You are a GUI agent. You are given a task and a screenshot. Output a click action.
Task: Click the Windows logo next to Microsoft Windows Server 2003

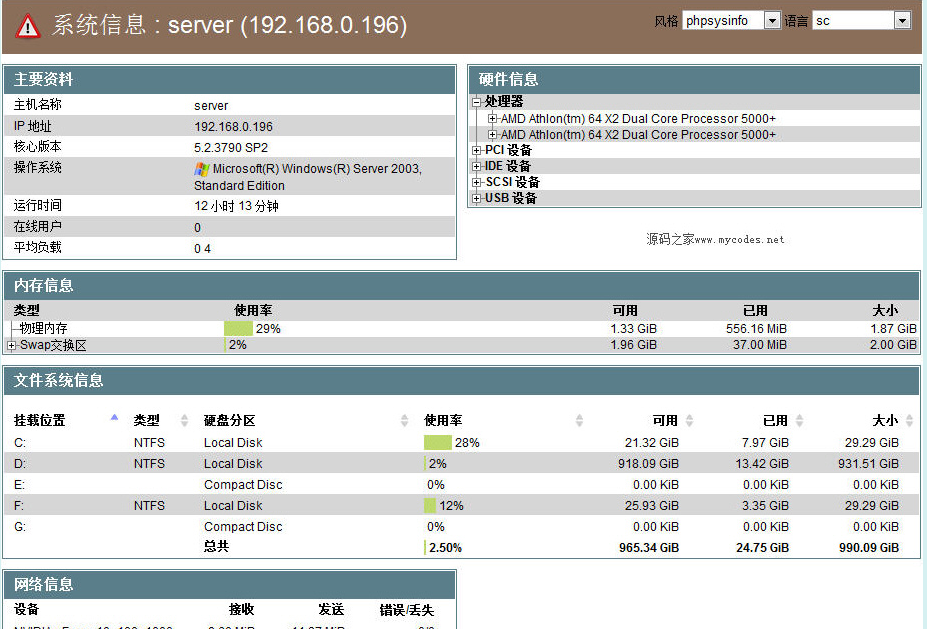201,170
